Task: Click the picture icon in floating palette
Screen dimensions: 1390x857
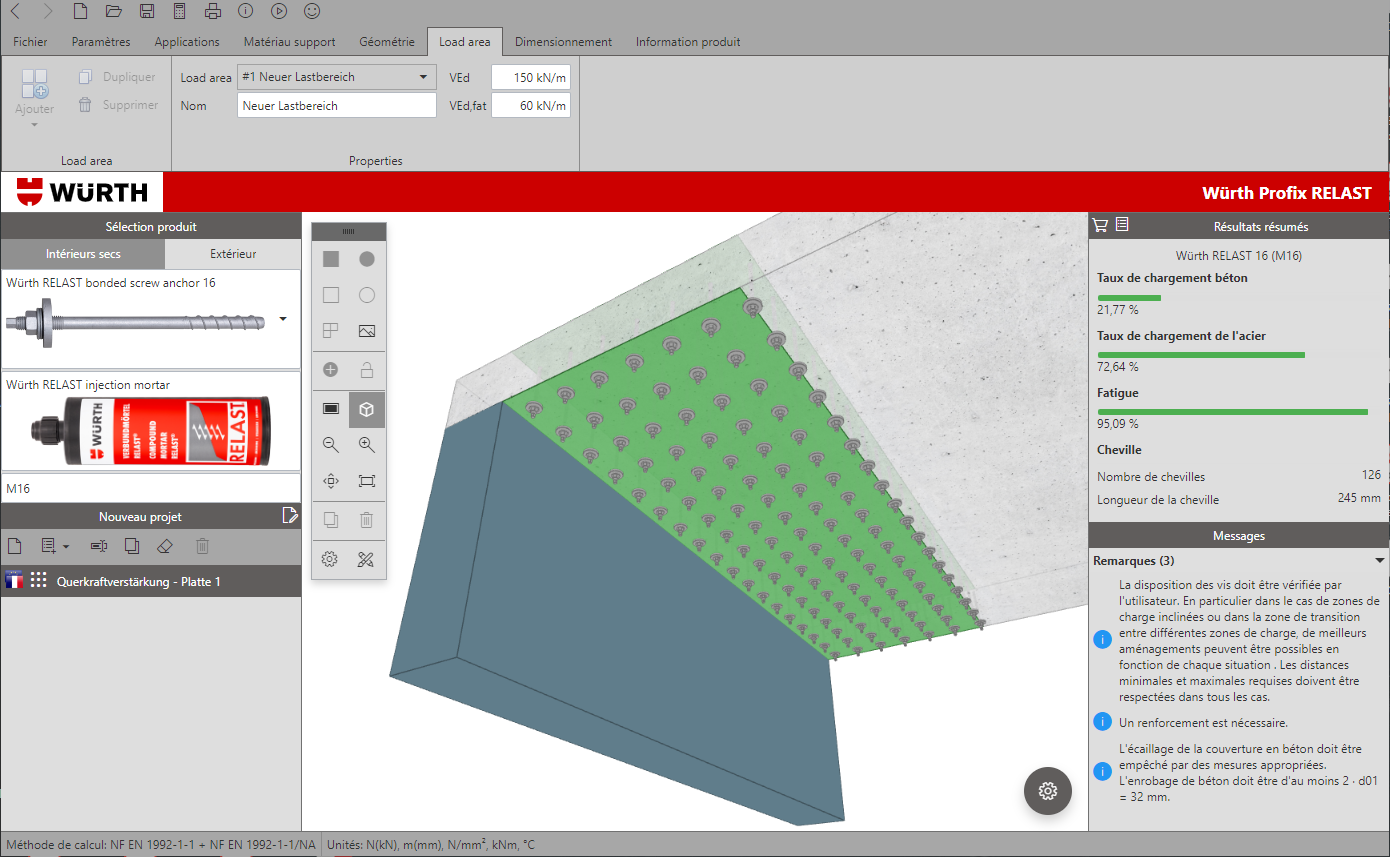Action: click(x=367, y=331)
